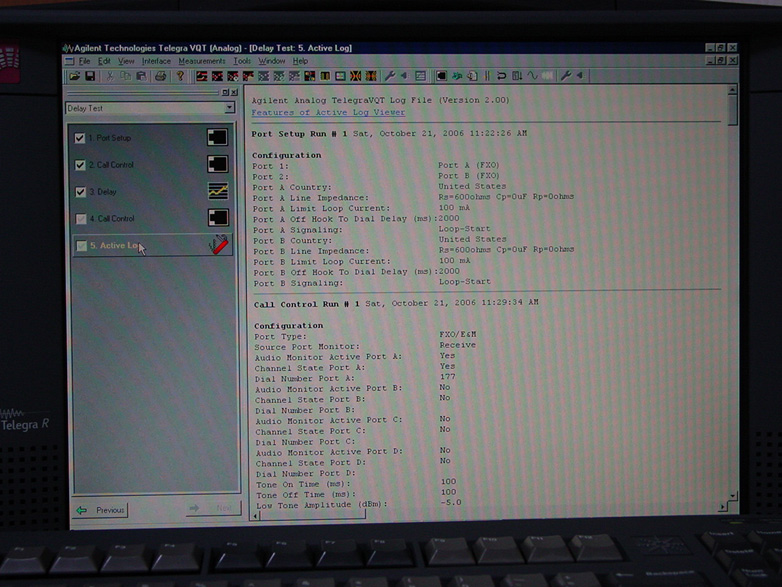
Task: Click the document icon left of File menu
Action: click(70, 61)
